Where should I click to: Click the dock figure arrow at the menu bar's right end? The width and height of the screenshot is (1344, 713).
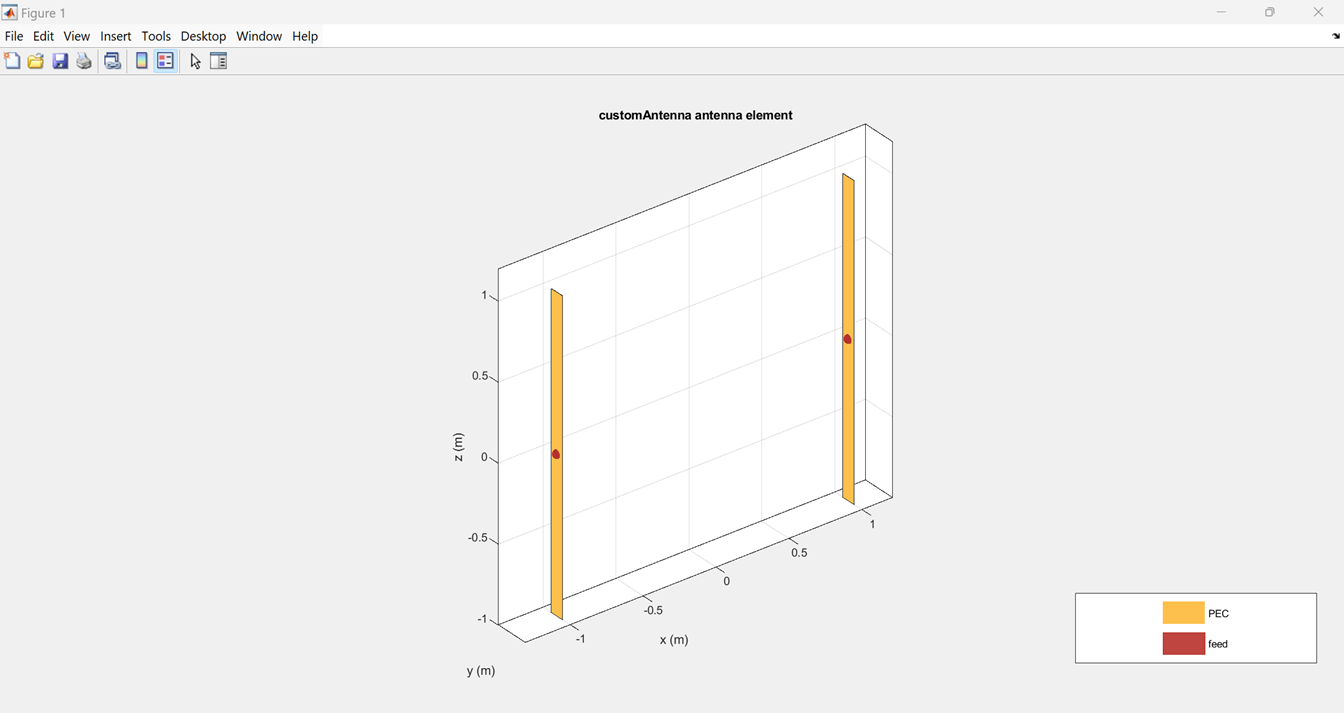tap(1336, 36)
